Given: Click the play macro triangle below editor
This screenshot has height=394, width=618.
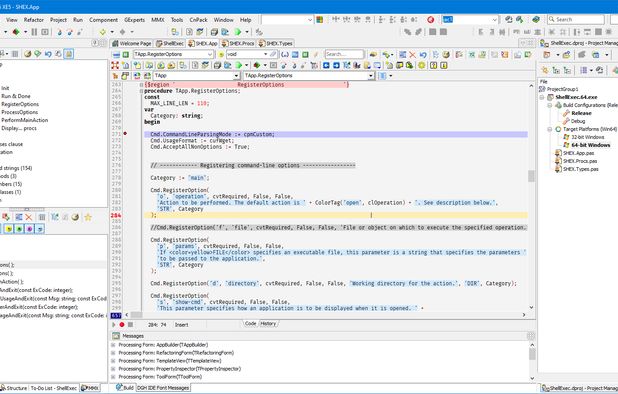Looking at the screenshot, I should pos(114,325).
